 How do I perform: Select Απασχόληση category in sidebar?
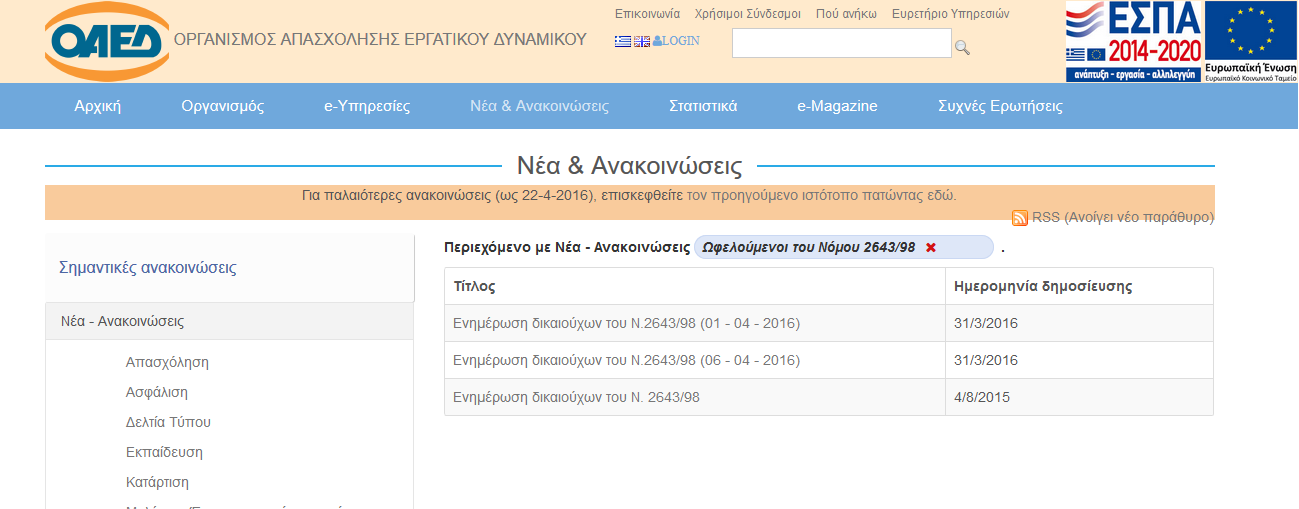[167, 362]
